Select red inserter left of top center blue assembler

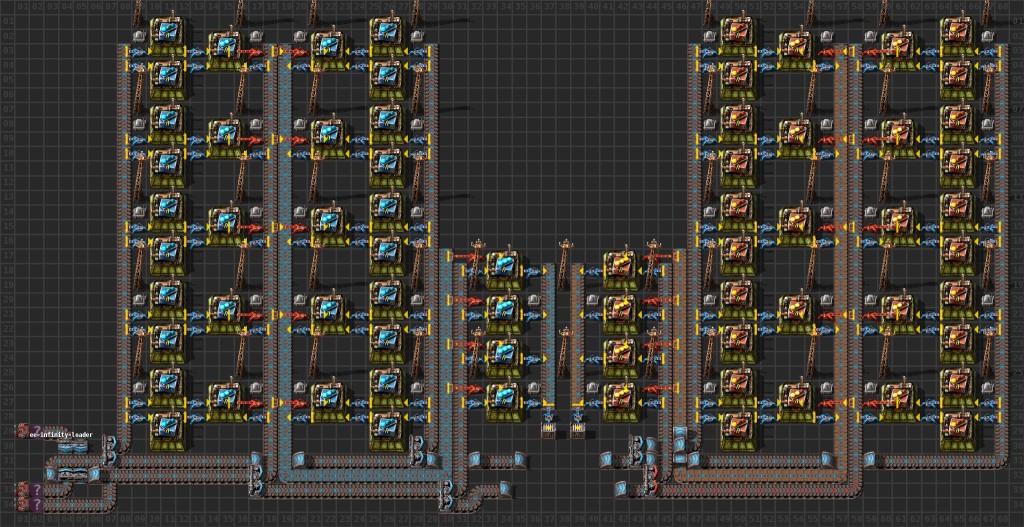(x=468, y=258)
